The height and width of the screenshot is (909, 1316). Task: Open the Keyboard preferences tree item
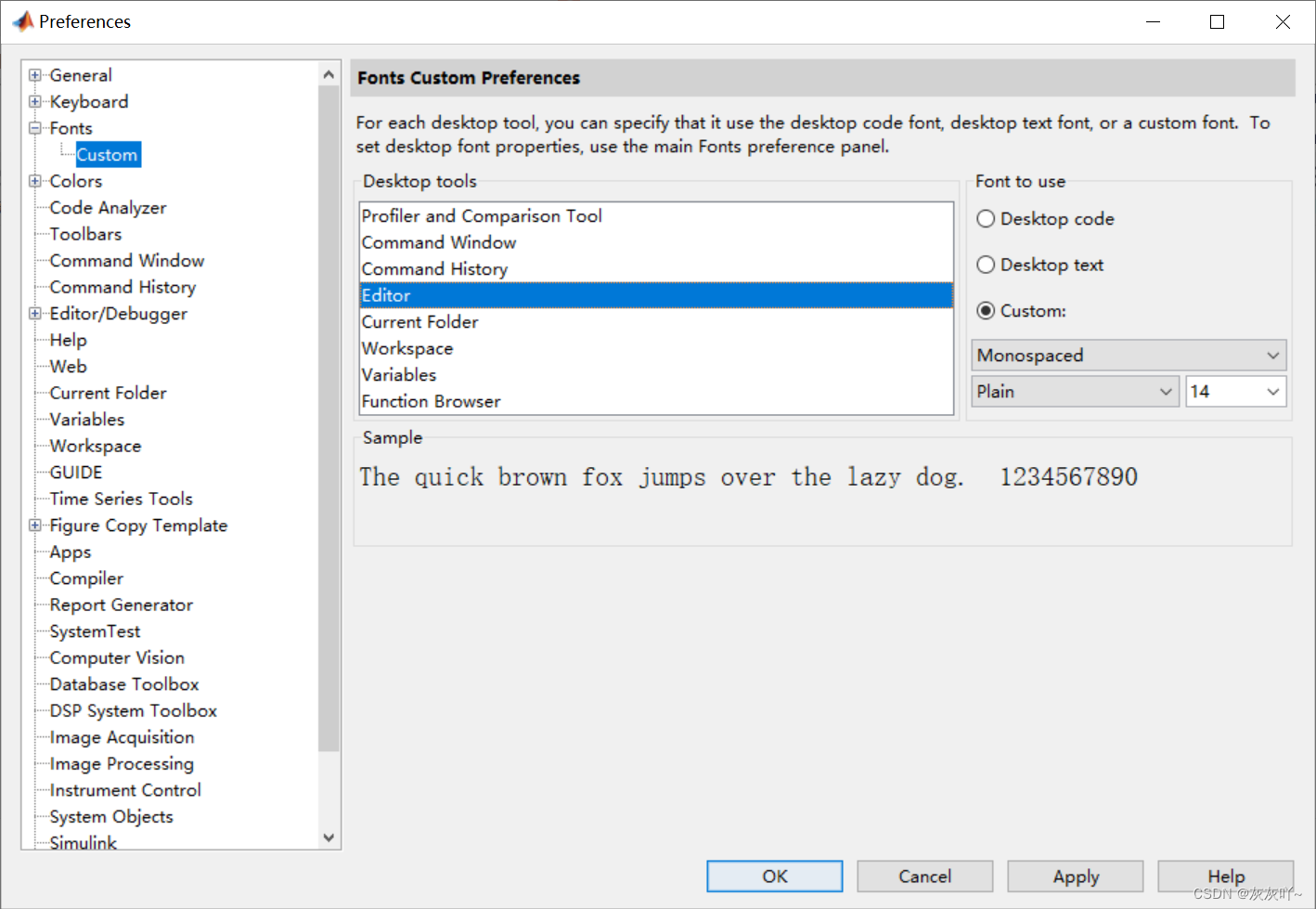click(x=89, y=101)
